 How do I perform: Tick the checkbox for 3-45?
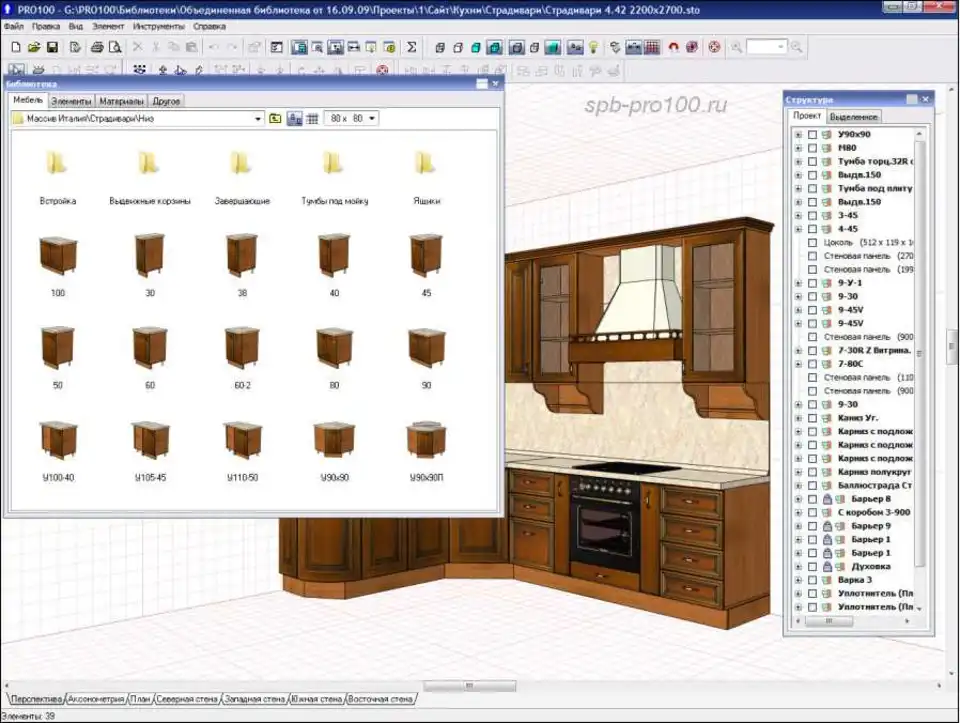[x=812, y=215]
